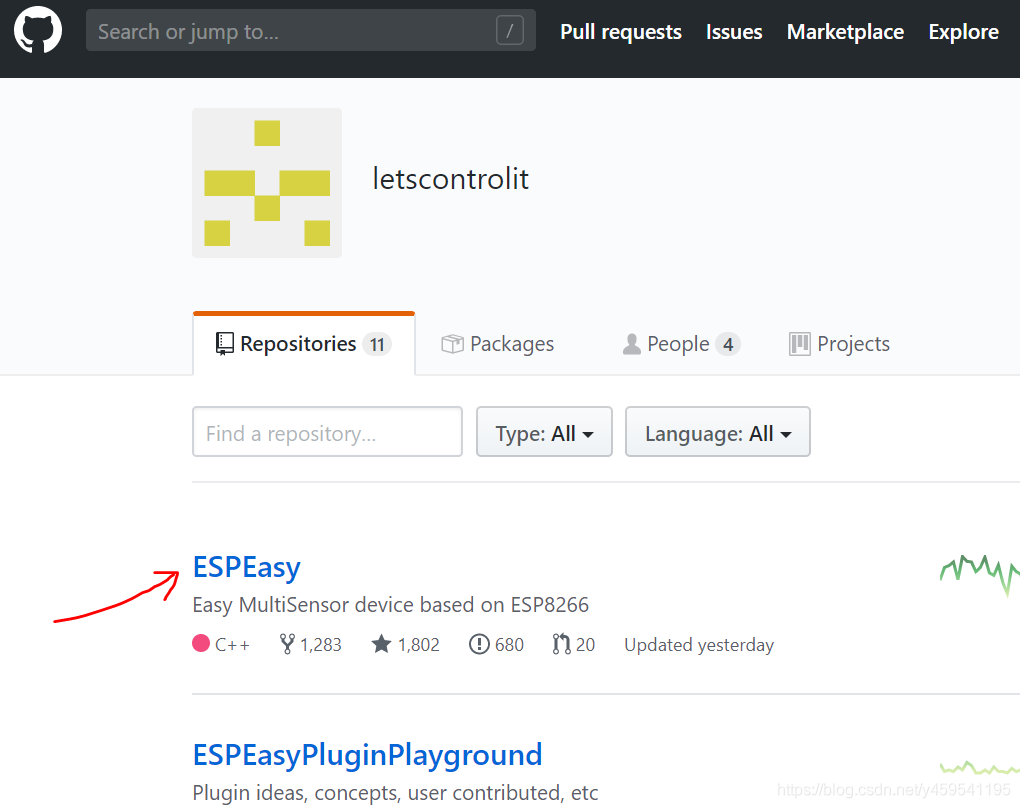Click the package box icon
The height and width of the screenshot is (808, 1020).
[x=452, y=343]
